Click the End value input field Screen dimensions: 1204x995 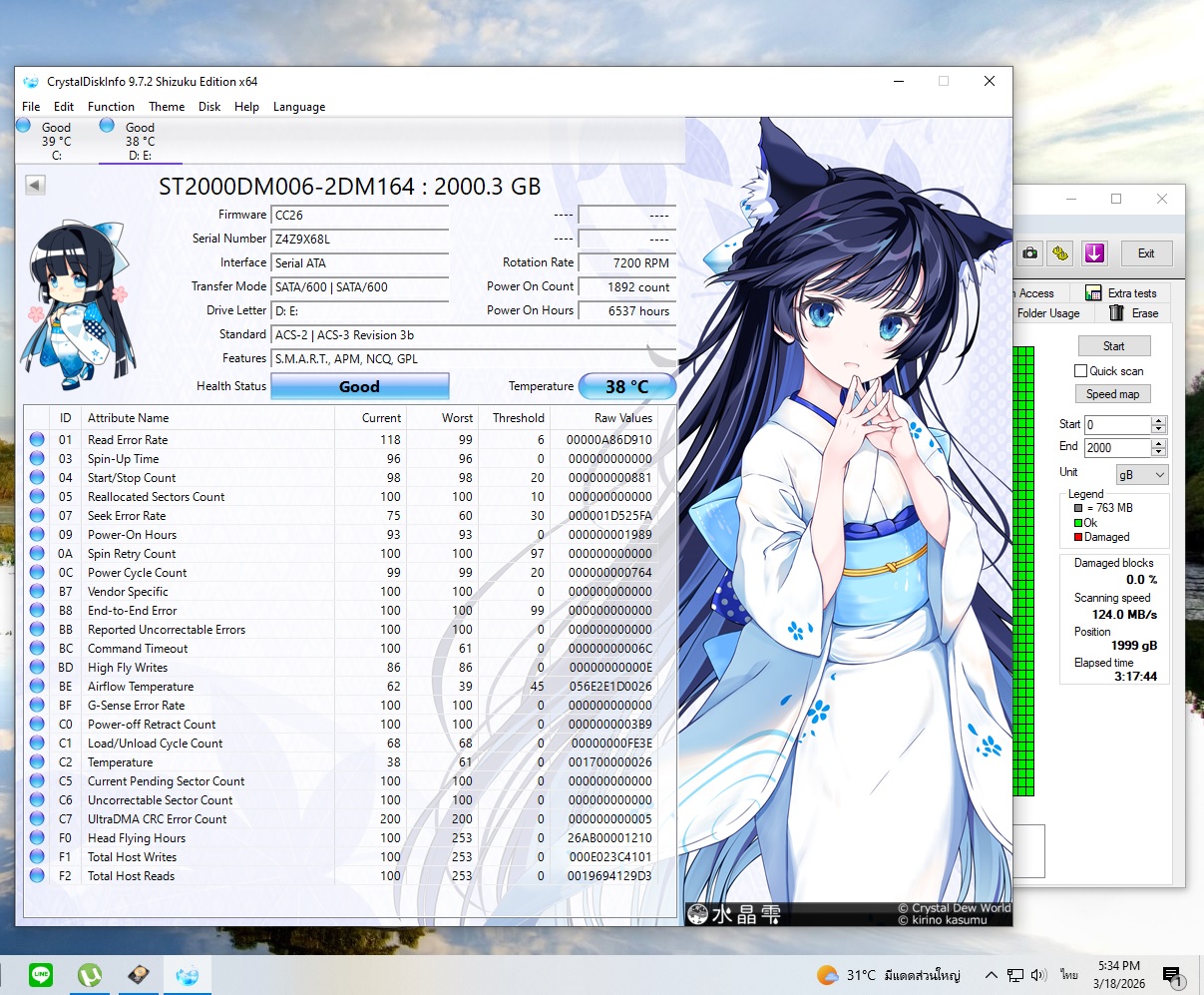(1117, 448)
